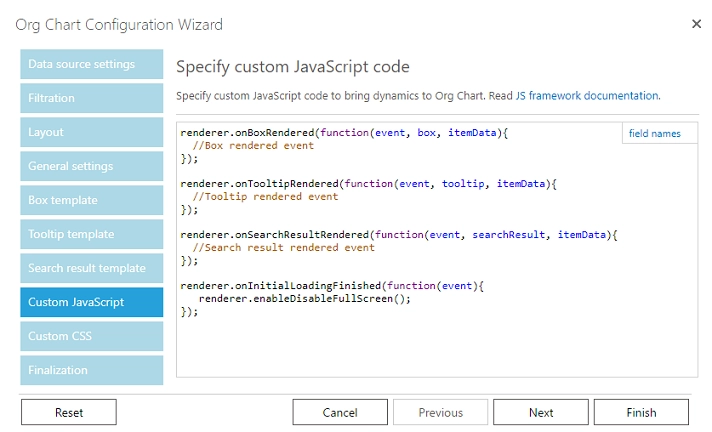Select Search result template step
Screen dimensions: 712x432
click(x=92, y=268)
